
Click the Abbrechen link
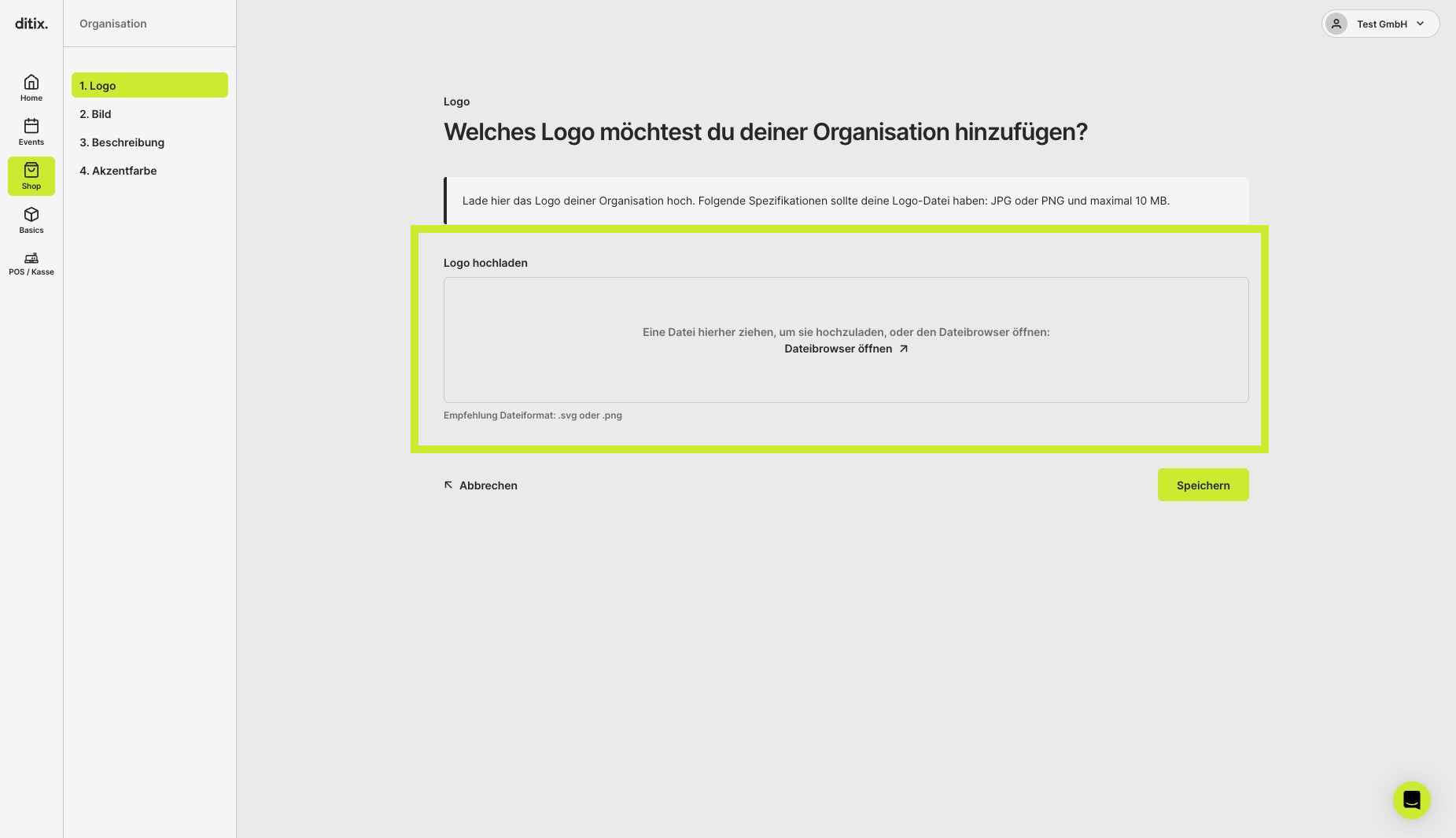pyautogui.click(x=481, y=485)
